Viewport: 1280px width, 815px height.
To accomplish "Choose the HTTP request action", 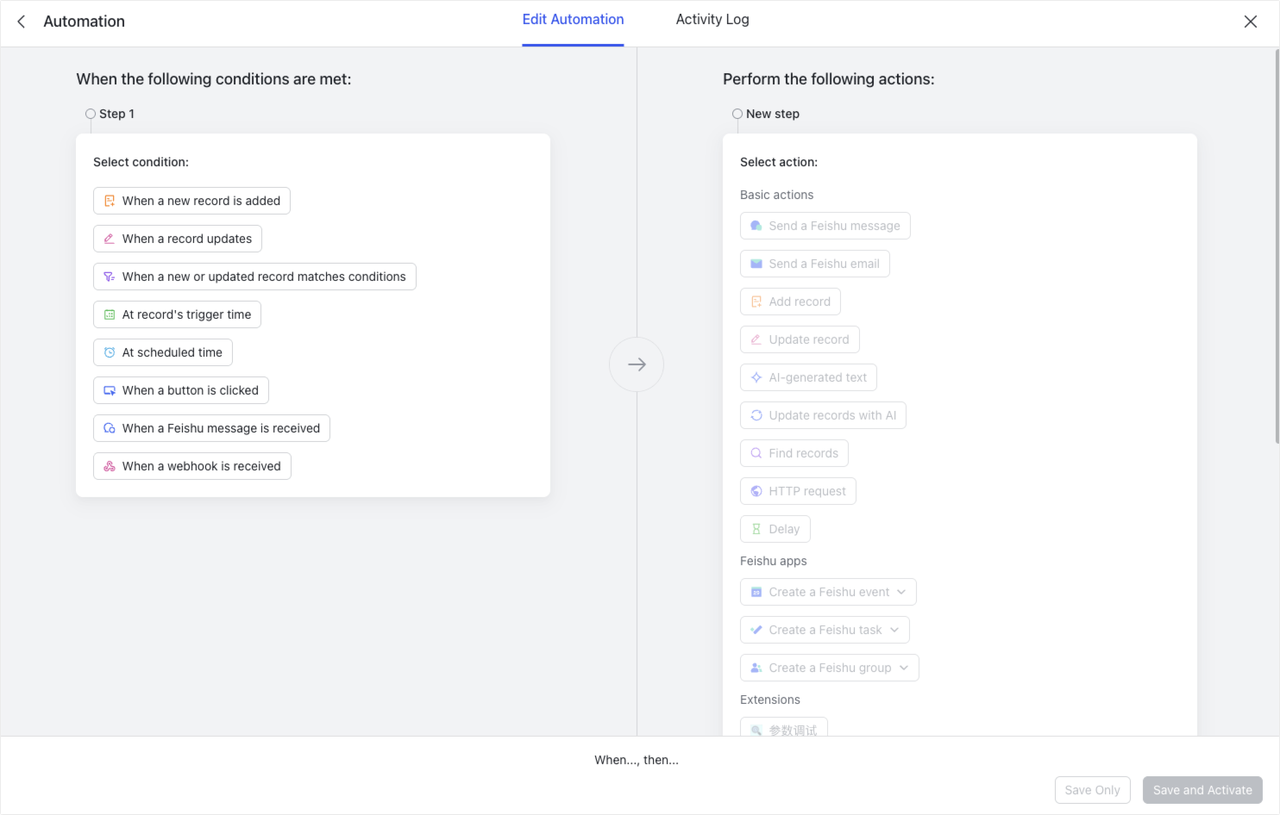I will (798, 492).
